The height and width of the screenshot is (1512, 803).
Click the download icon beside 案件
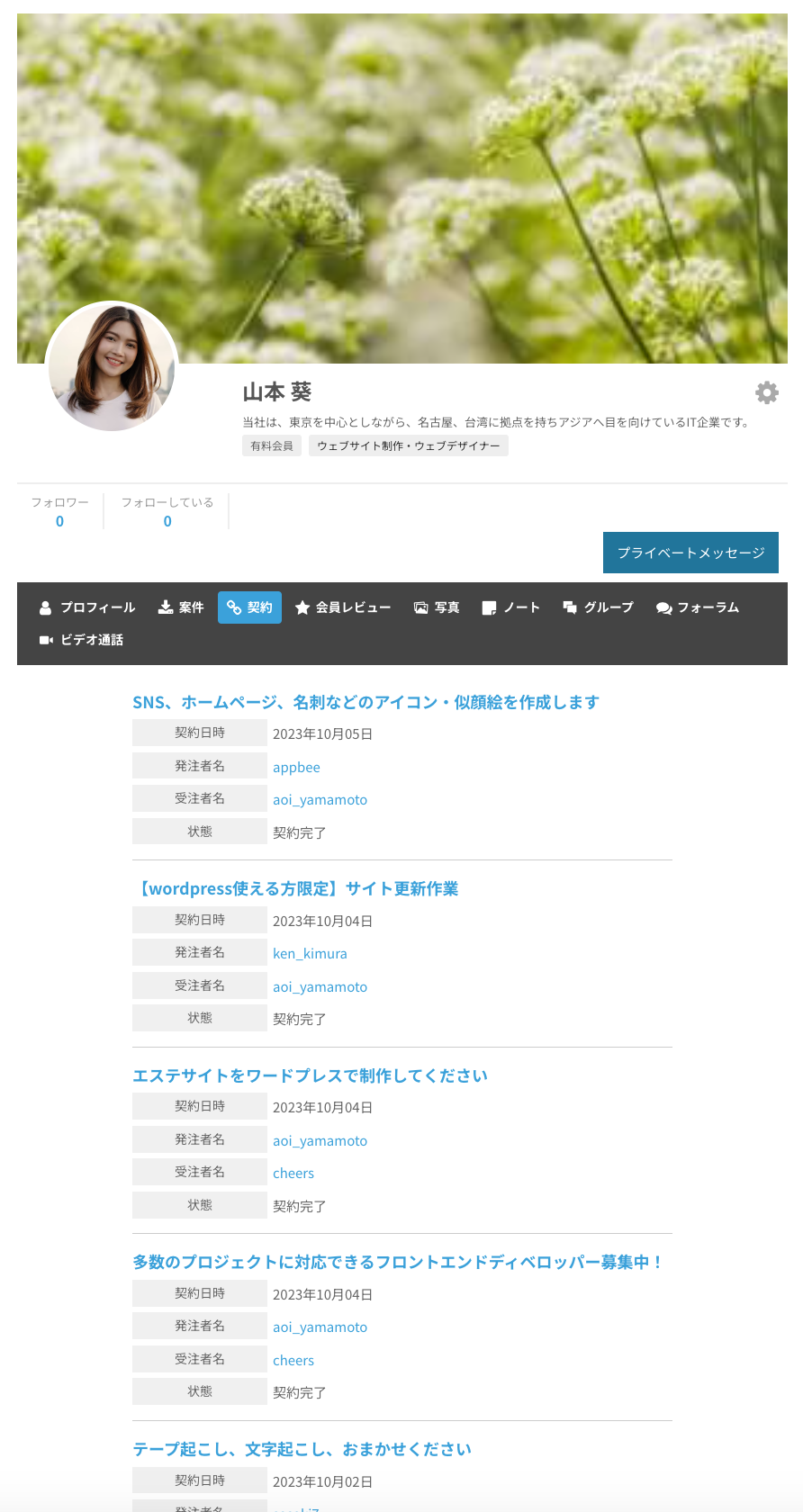pyautogui.click(x=166, y=608)
